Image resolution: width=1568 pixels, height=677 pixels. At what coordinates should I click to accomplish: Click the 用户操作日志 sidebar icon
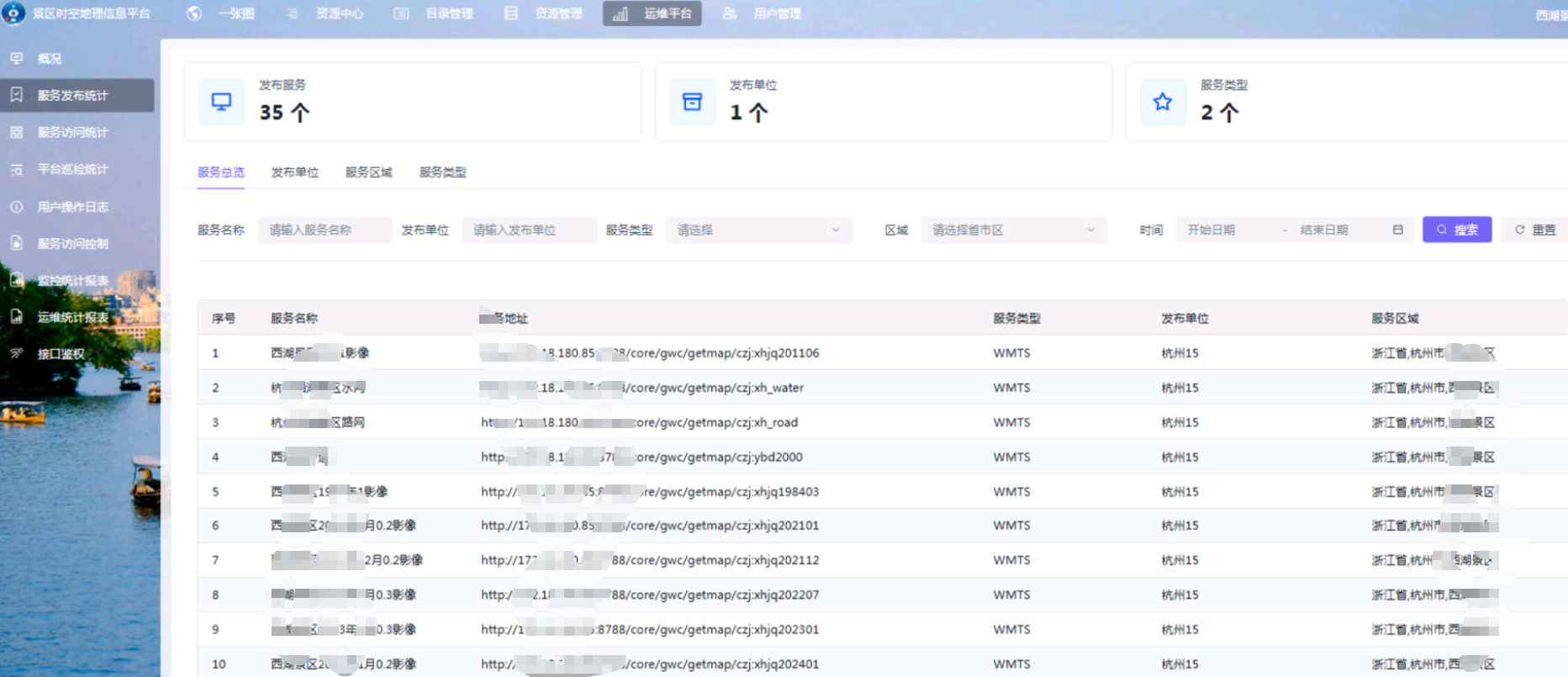(17, 206)
